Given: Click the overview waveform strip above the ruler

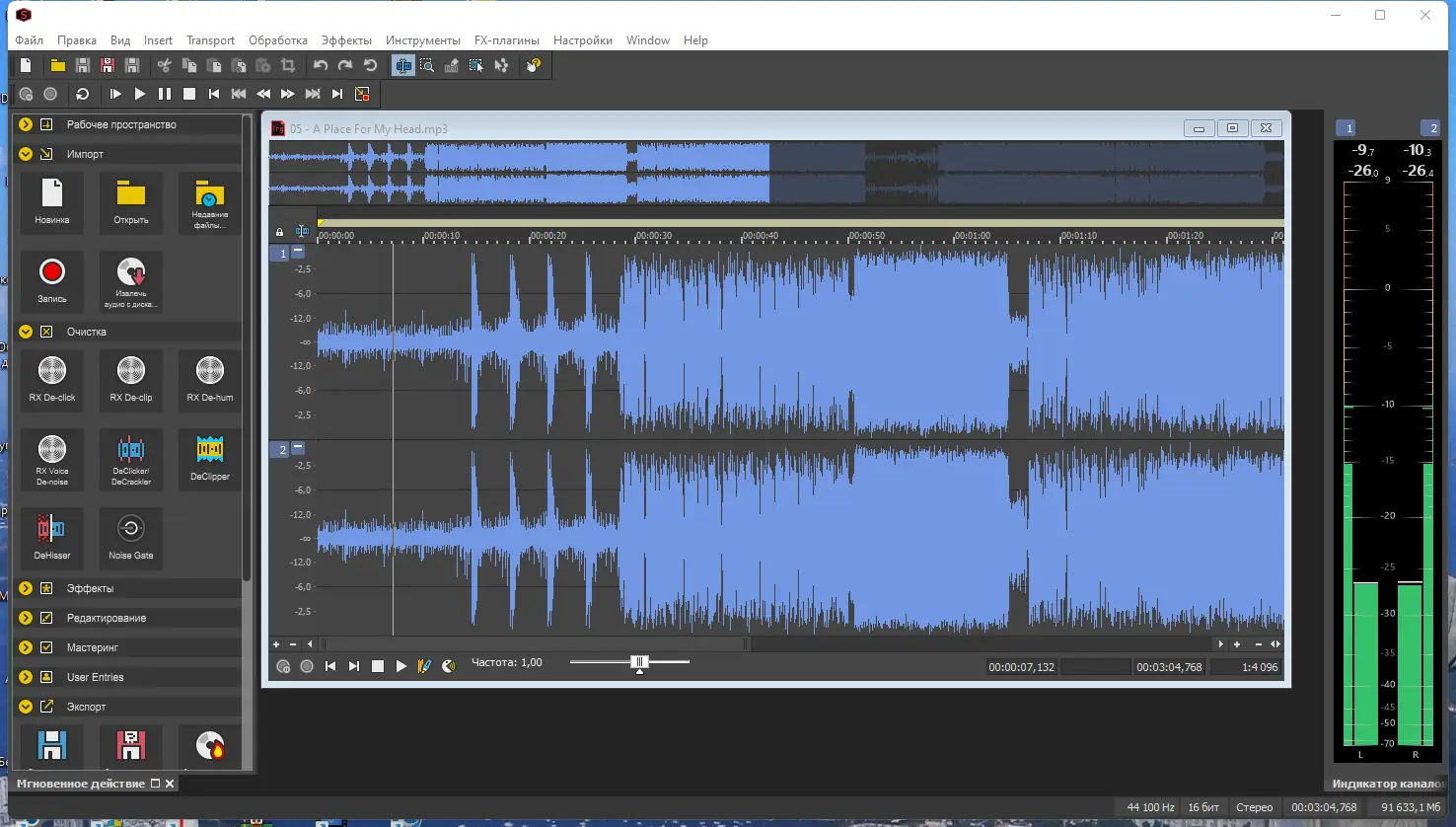Looking at the screenshot, I should tap(776, 173).
